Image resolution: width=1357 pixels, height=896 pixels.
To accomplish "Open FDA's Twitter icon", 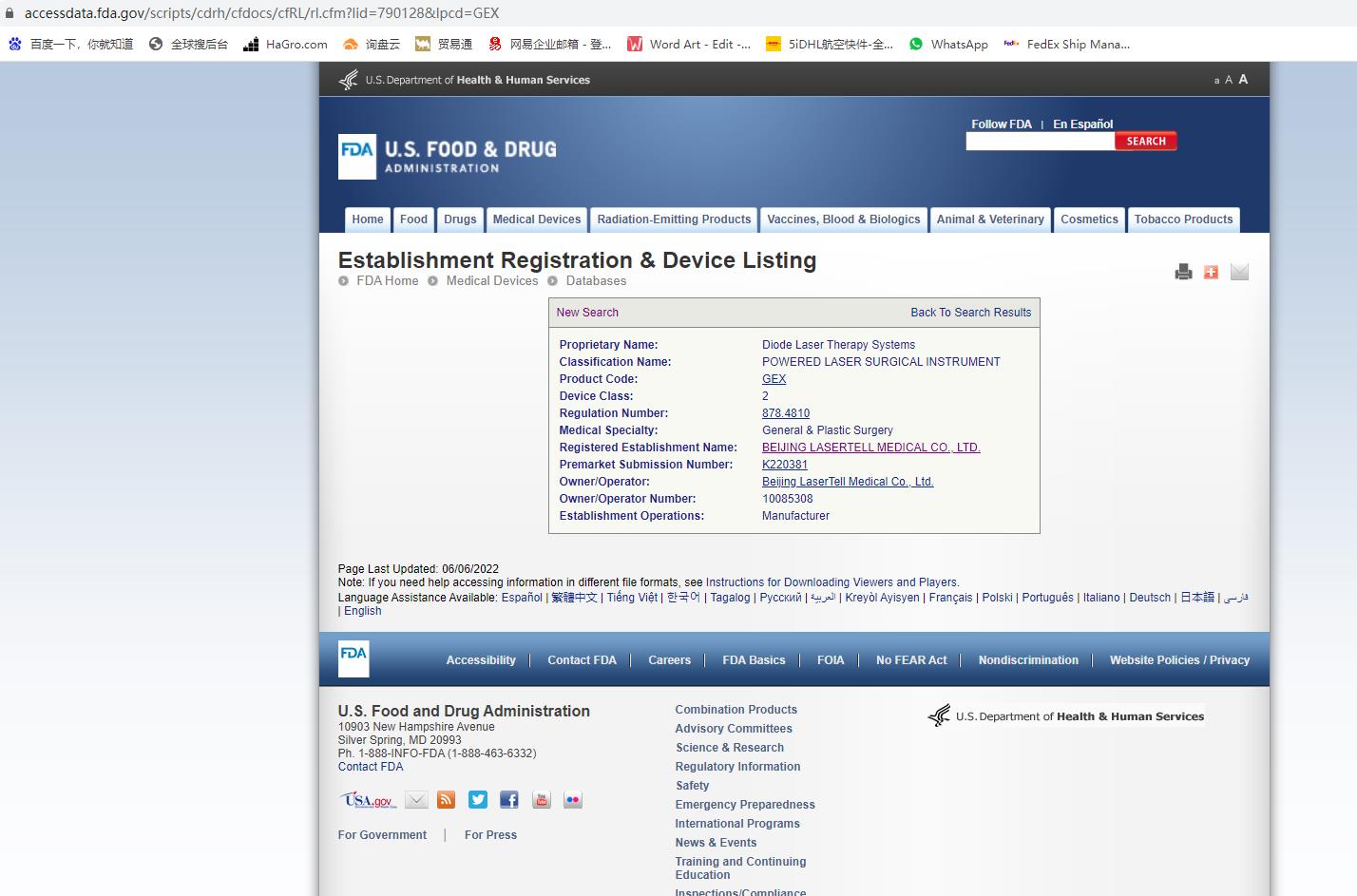I will (478, 800).
